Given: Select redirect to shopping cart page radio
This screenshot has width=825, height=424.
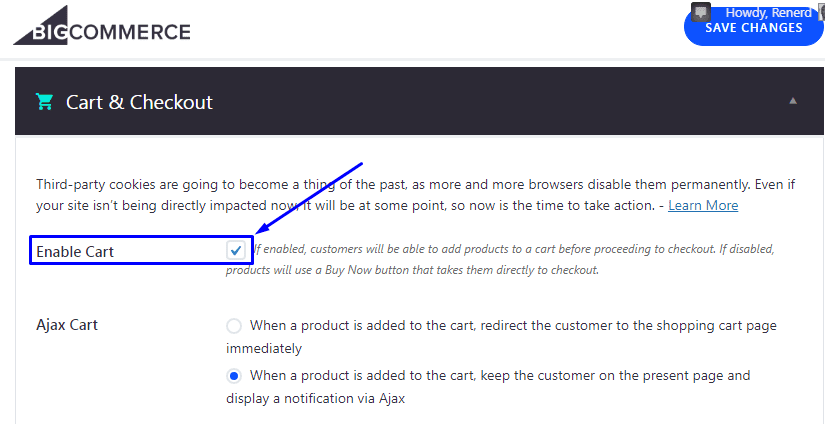Looking at the screenshot, I should [234, 326].
